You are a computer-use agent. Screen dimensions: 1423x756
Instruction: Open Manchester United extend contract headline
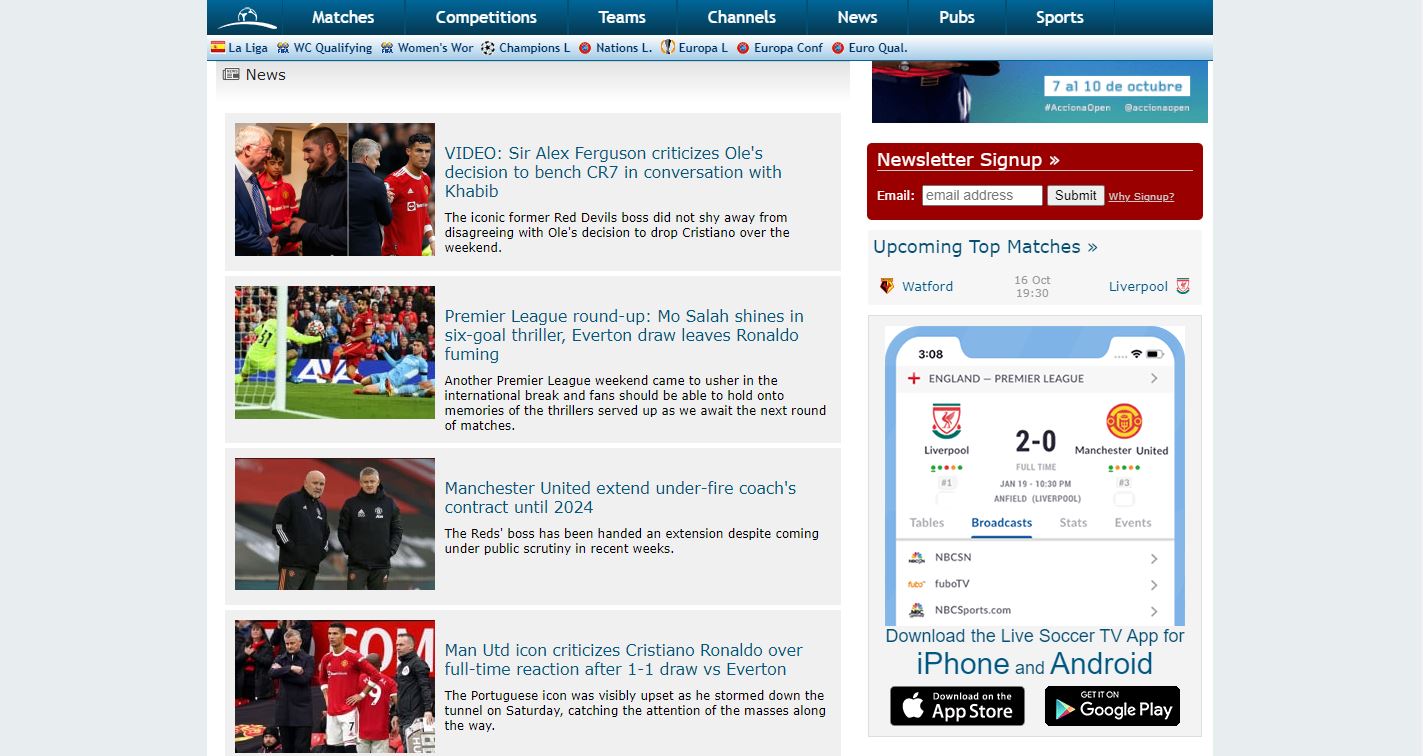tap(620, 498)
